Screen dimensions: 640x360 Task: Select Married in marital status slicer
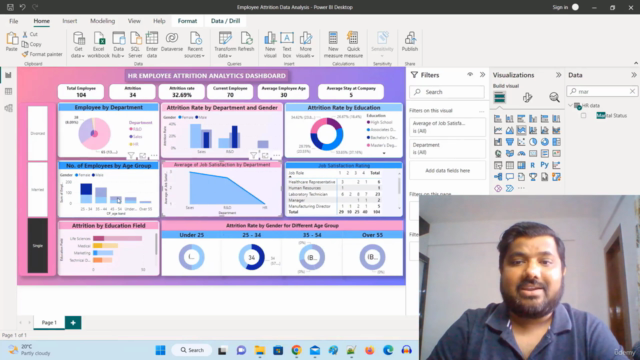38,189
